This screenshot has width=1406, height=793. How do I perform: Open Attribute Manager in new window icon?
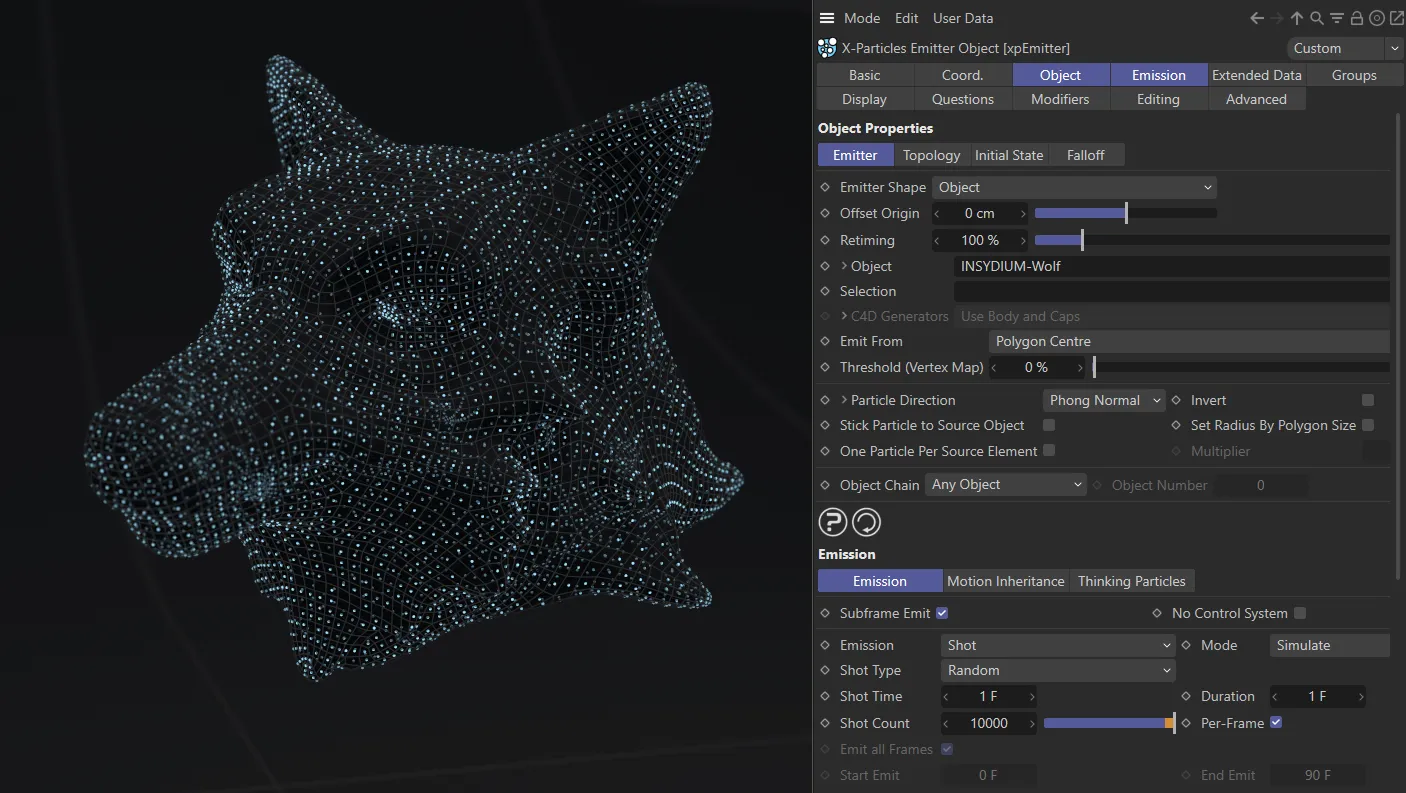click(1396, 18)
